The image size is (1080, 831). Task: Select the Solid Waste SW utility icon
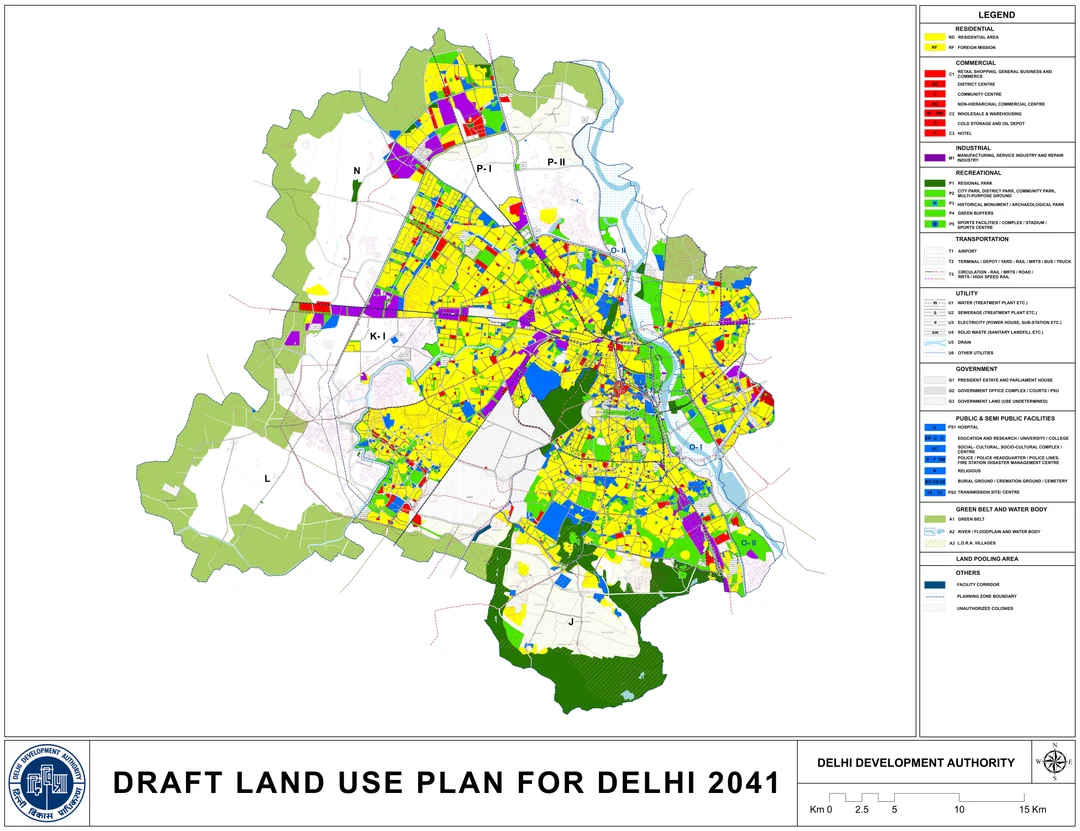(x=936, y=331)
